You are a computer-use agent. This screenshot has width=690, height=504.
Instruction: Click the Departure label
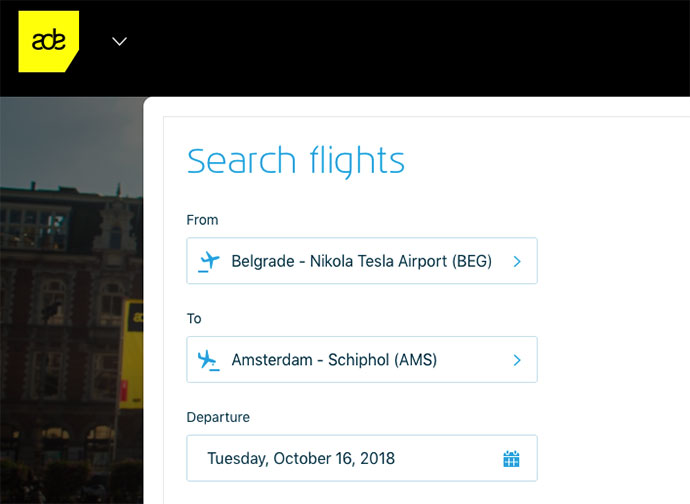tap(218, 417)
